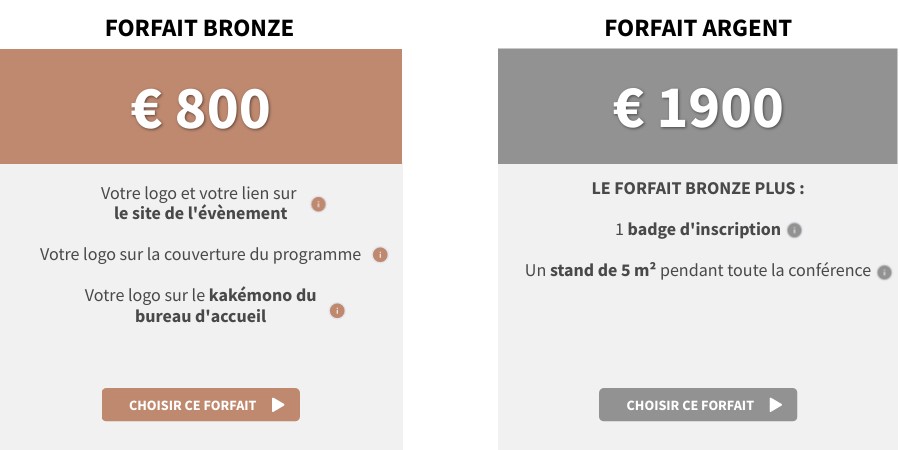Viewport: 900px width, 450px height.
Task: Click bold text "le site de l'évènement"
Action: tap(201, 214)
